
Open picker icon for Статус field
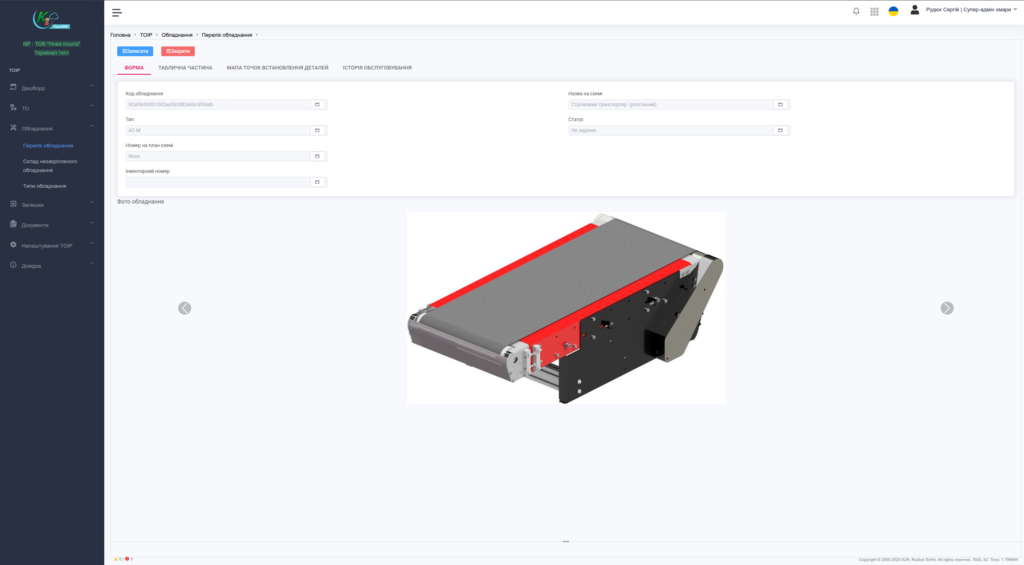click(x=780, y=130)
